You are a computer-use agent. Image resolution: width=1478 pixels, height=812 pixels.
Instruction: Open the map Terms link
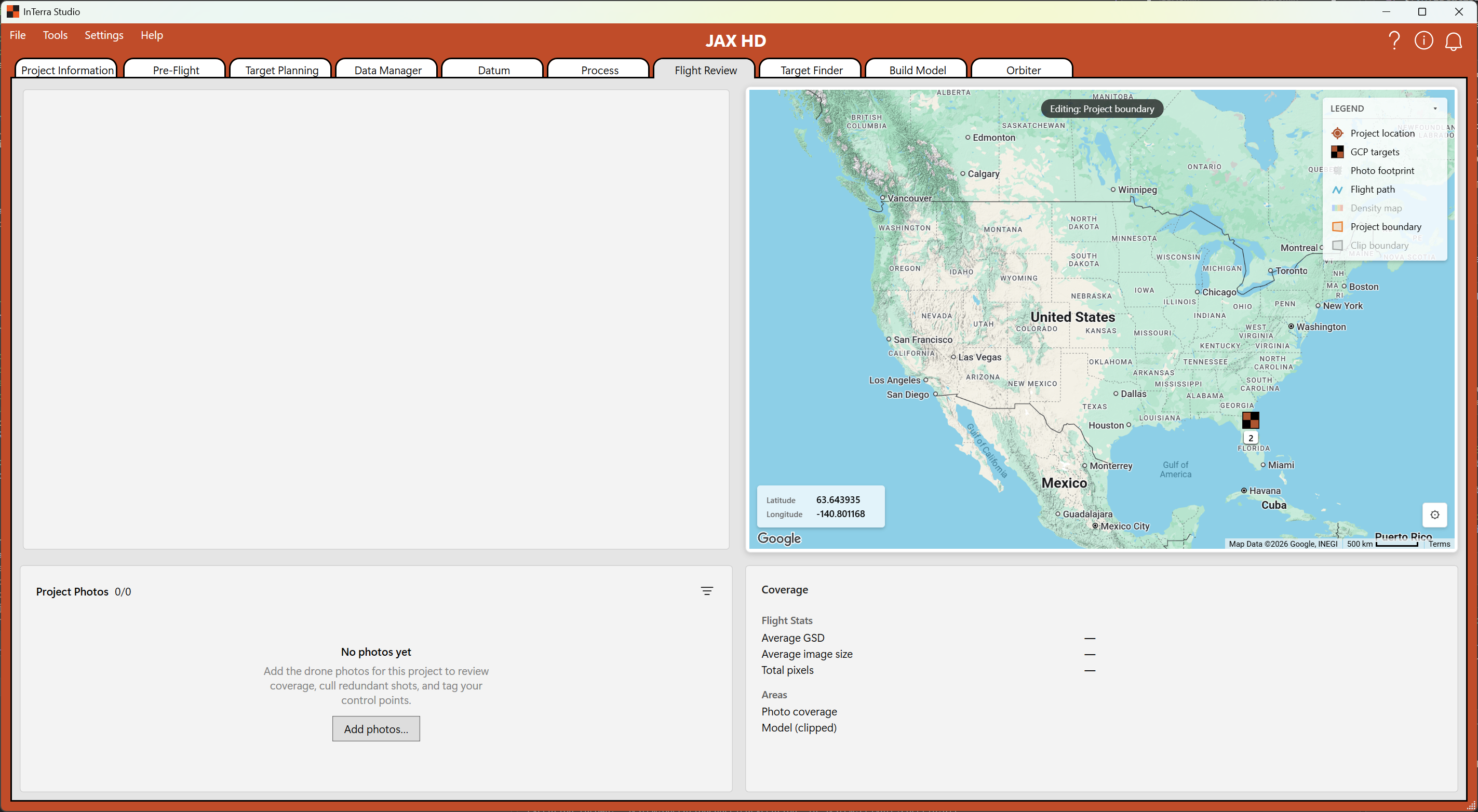pos(1440,544)
